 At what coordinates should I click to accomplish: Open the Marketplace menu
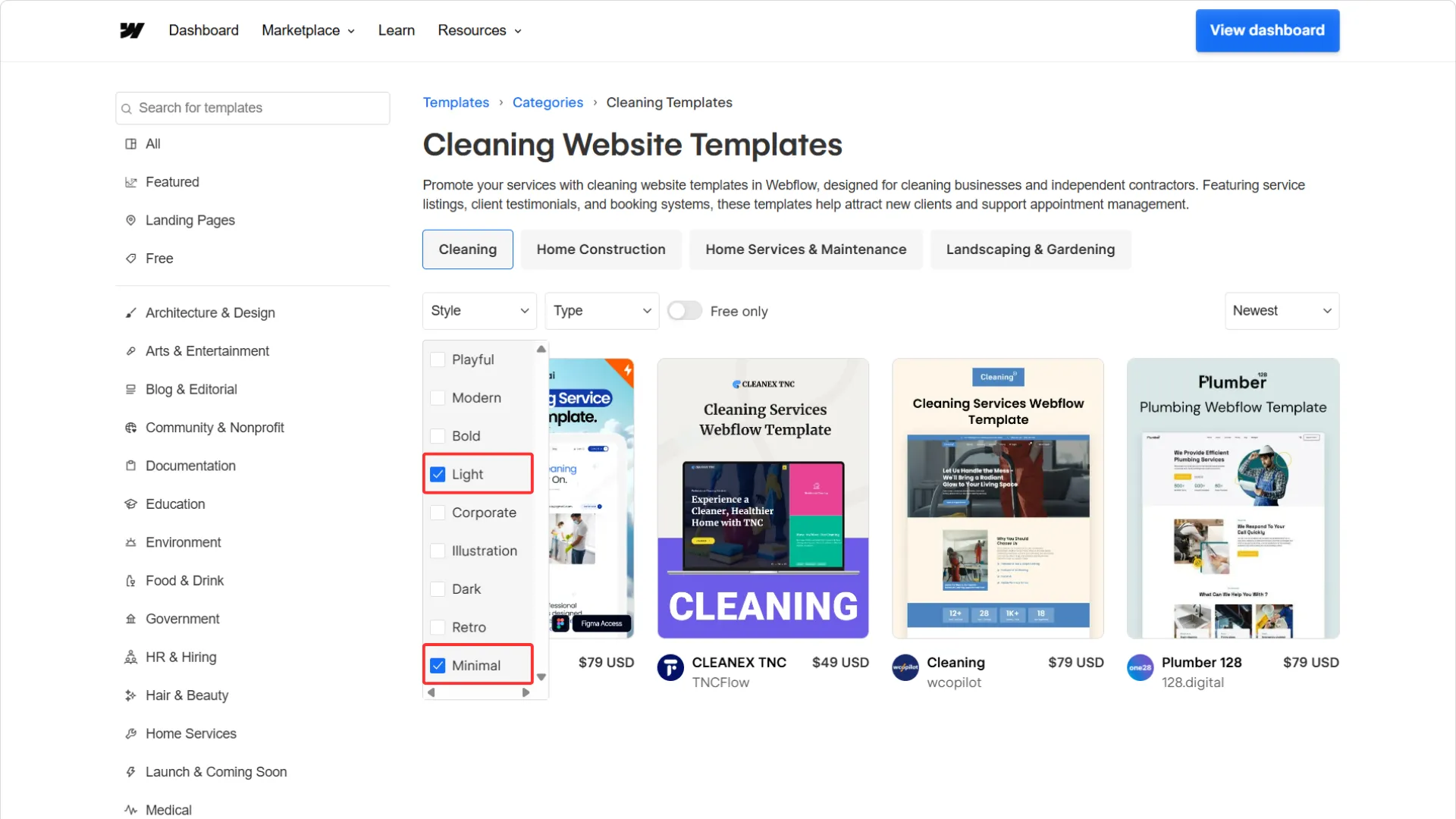click(x=308, y=30)
